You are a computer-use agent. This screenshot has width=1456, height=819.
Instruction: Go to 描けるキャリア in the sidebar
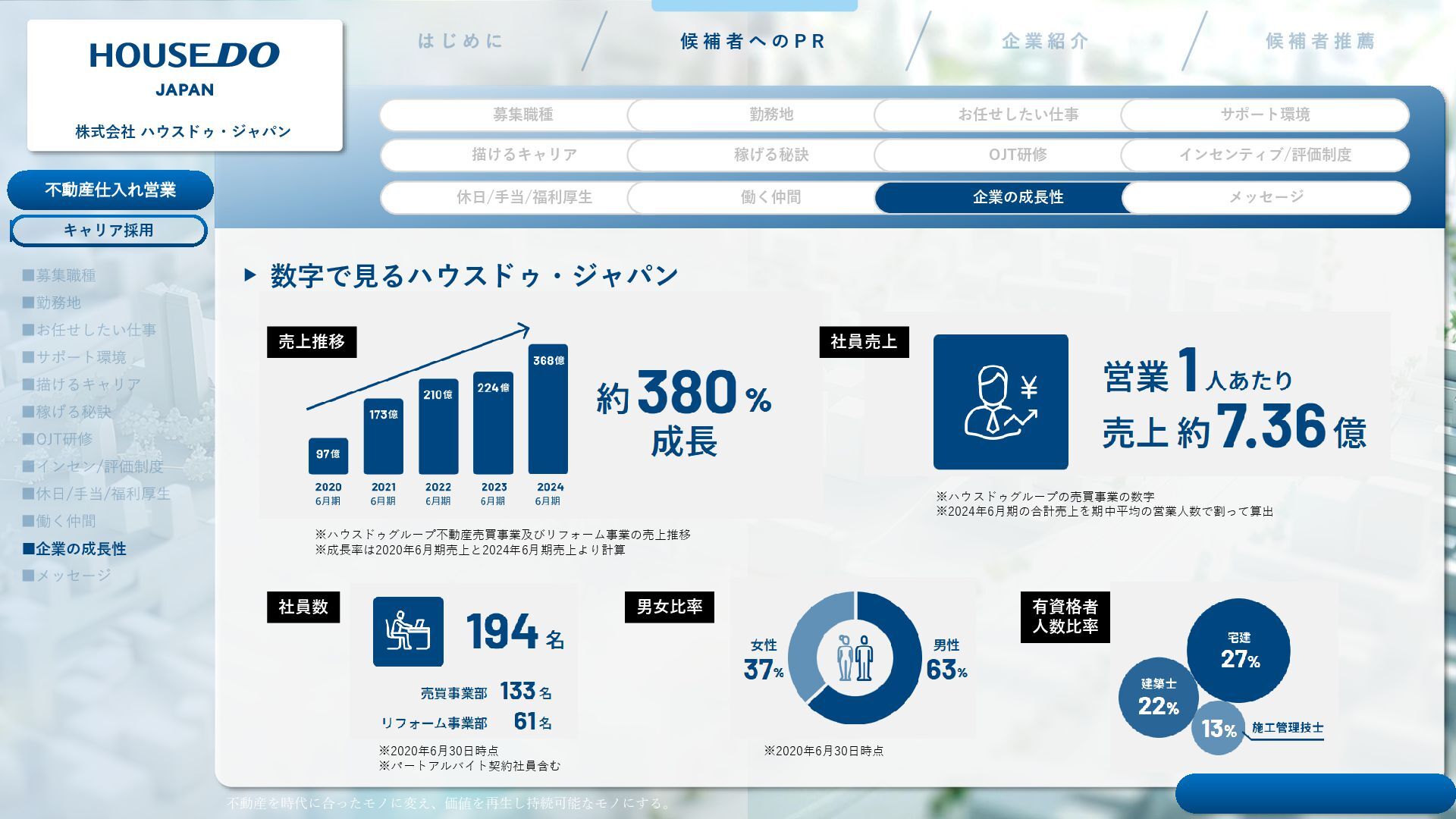click(x=82, y=384)
